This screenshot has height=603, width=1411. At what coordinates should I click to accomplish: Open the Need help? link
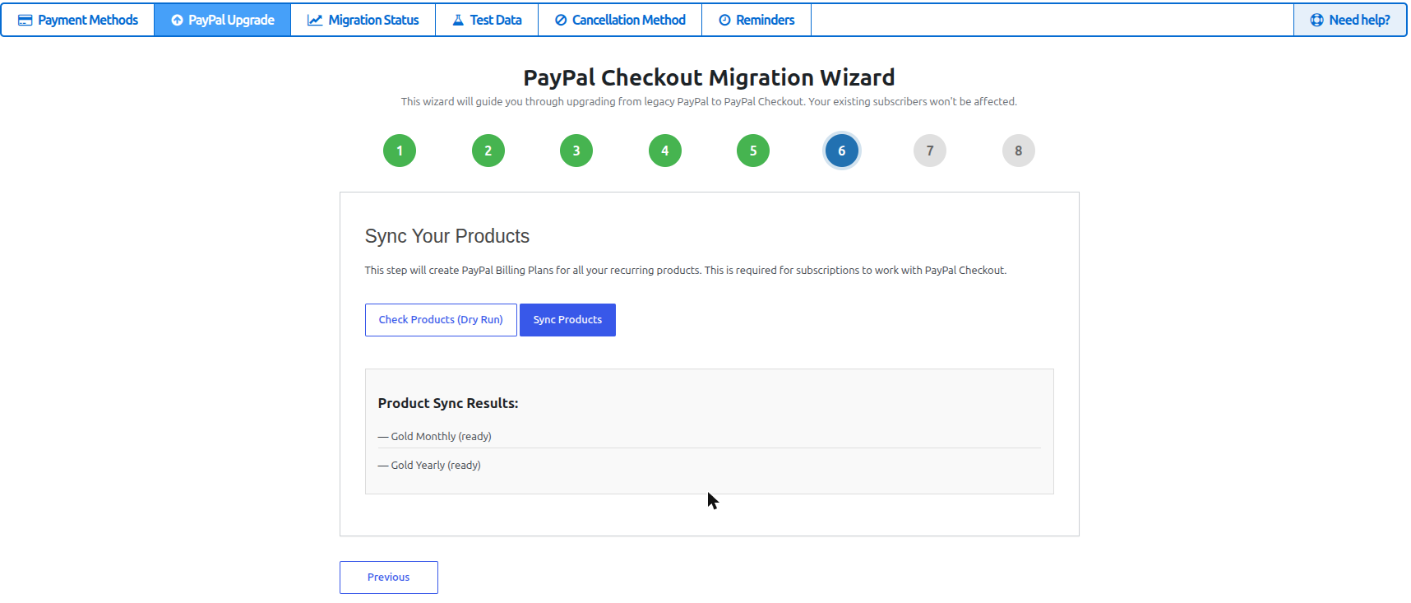1350,20
